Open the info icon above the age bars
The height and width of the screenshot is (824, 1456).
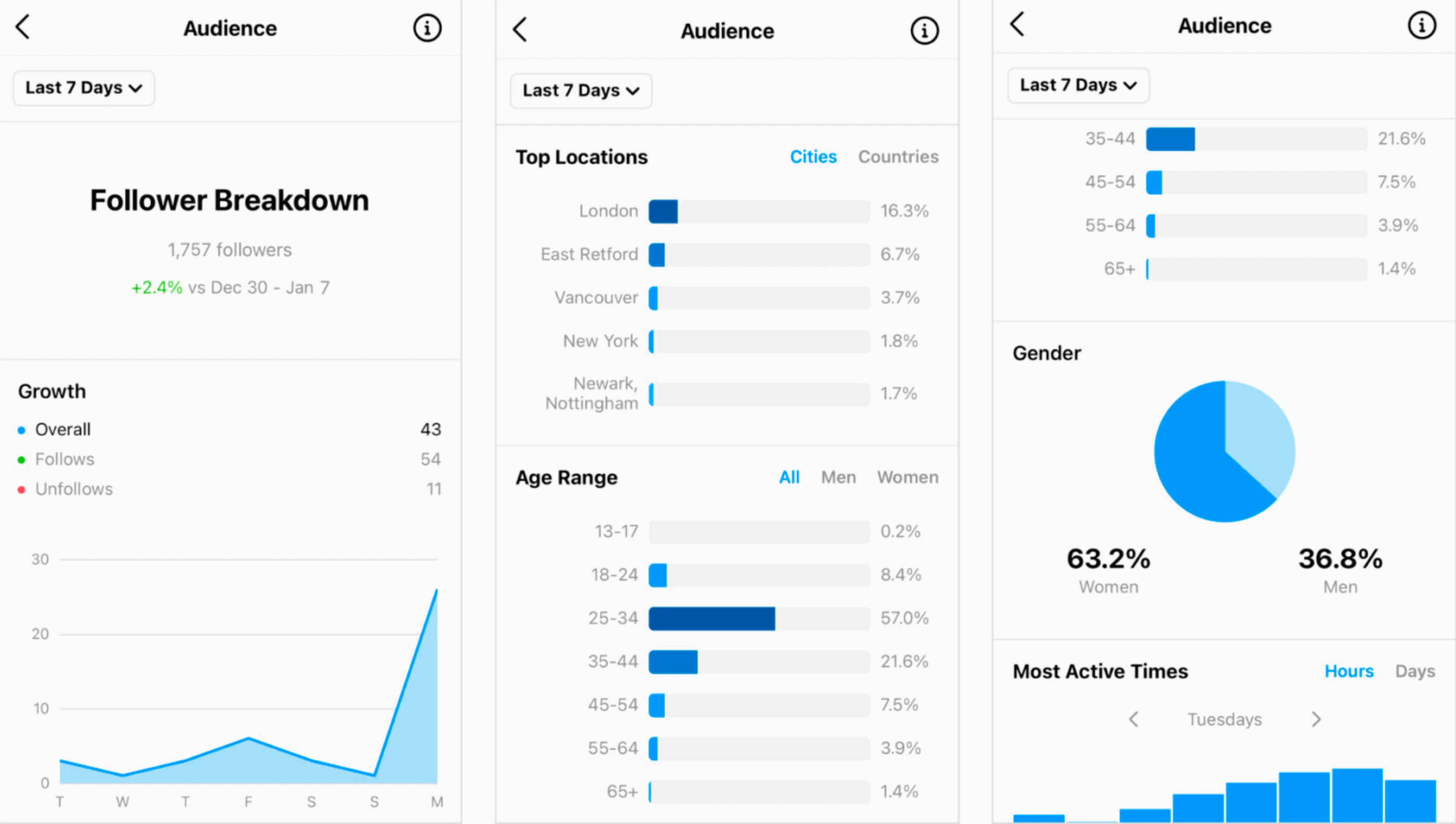1422,25
